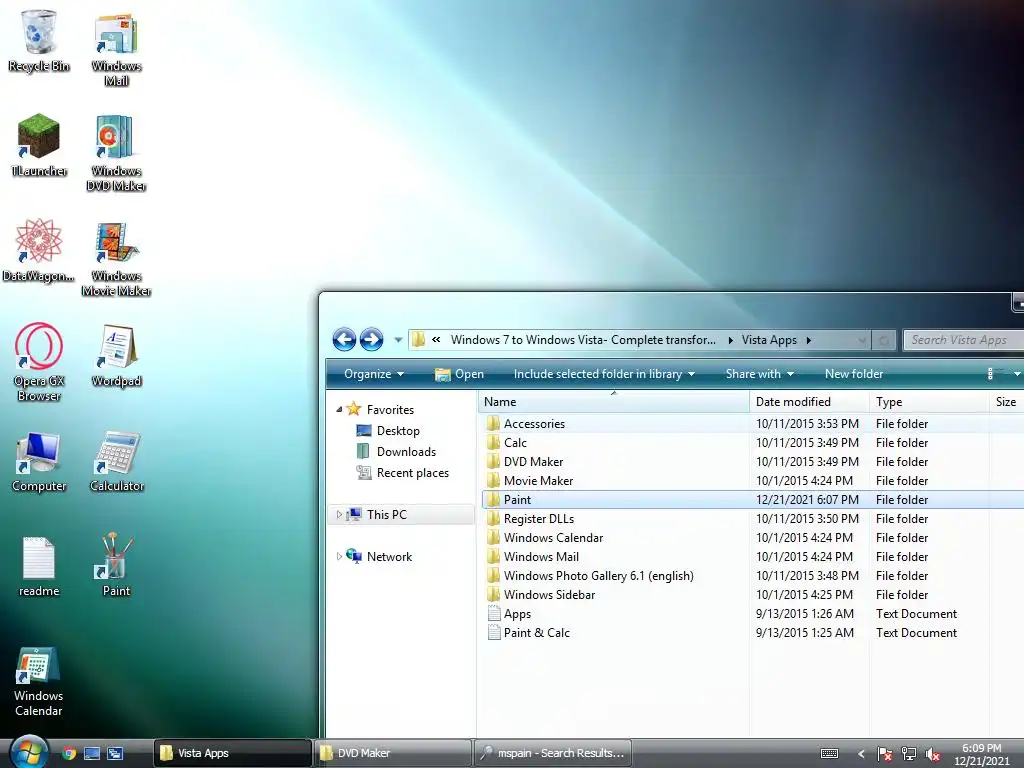Click the touch keyboard tray icon

pyautogui.click(x=829, y=754)
